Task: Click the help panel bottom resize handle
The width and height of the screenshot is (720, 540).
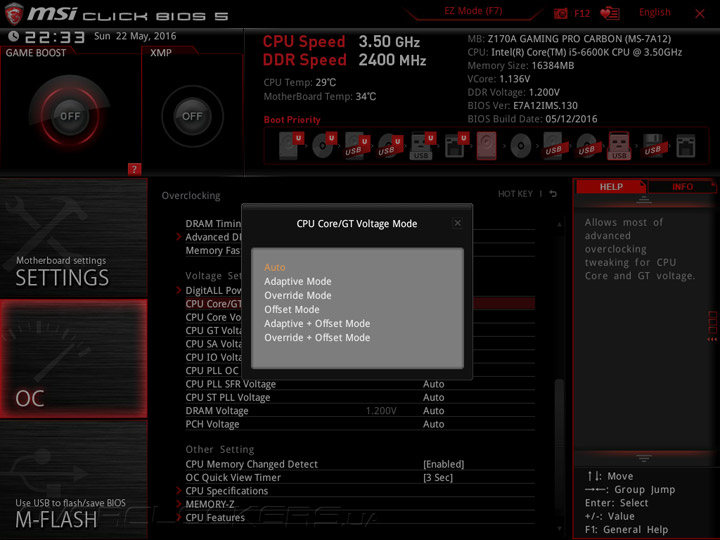Action: (x=643, y=458)
